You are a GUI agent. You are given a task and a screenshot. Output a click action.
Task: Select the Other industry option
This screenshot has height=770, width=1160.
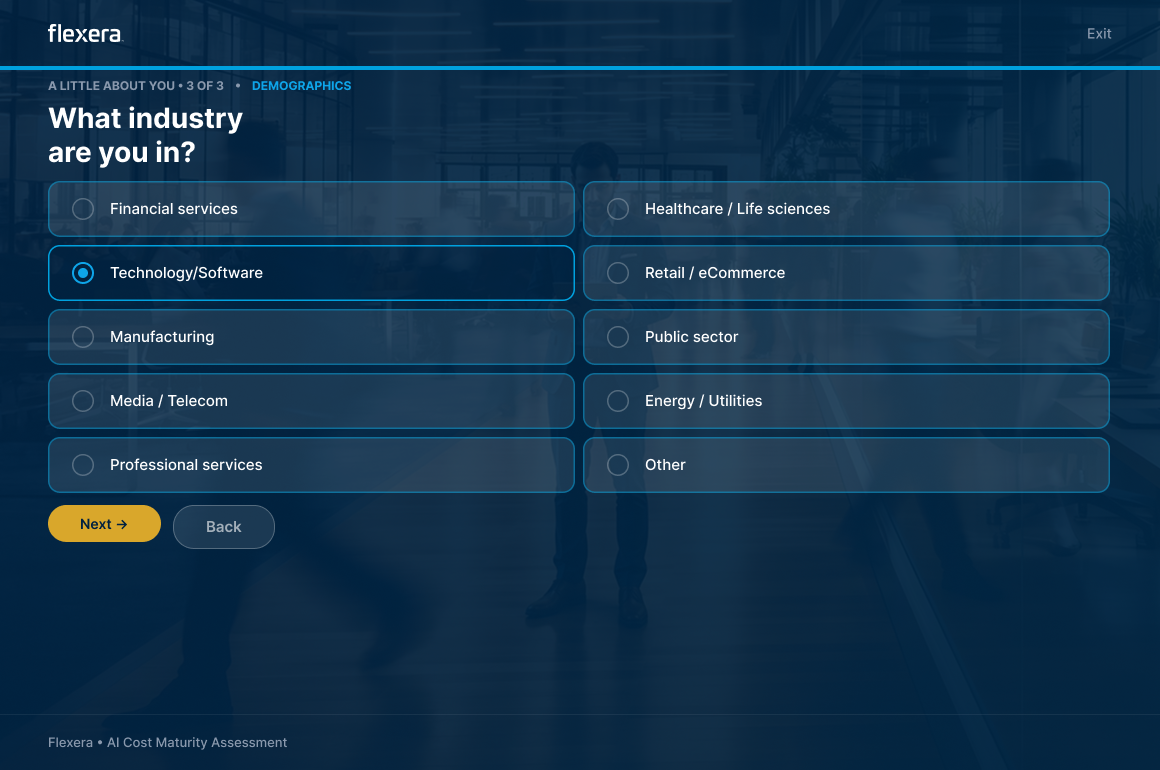[x=846, y=465]
